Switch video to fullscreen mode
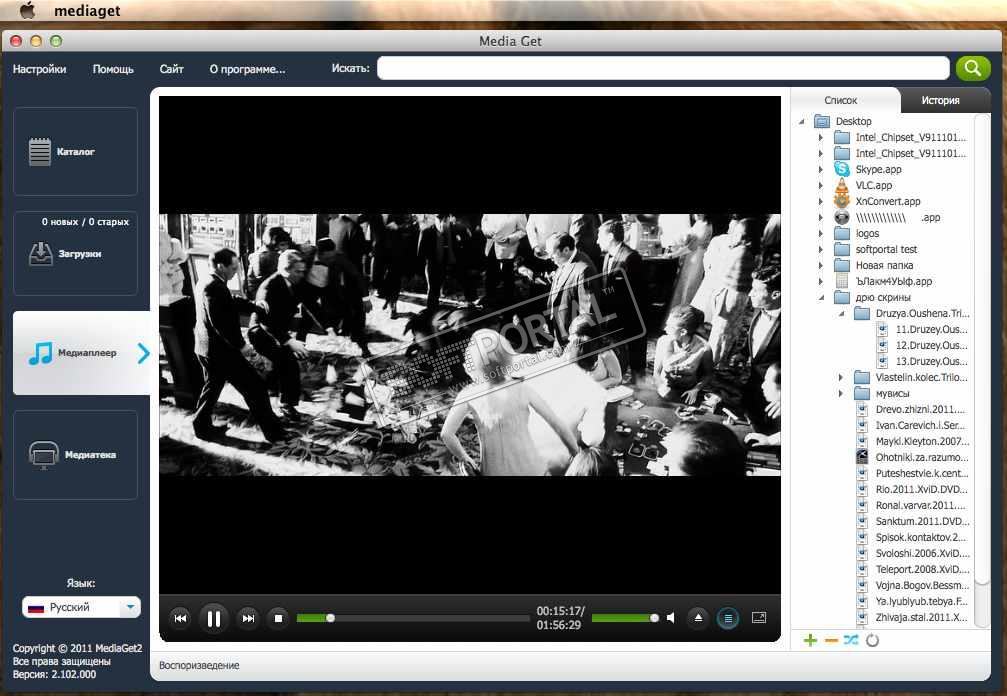The image size is (1007, 696). point(759,618)
